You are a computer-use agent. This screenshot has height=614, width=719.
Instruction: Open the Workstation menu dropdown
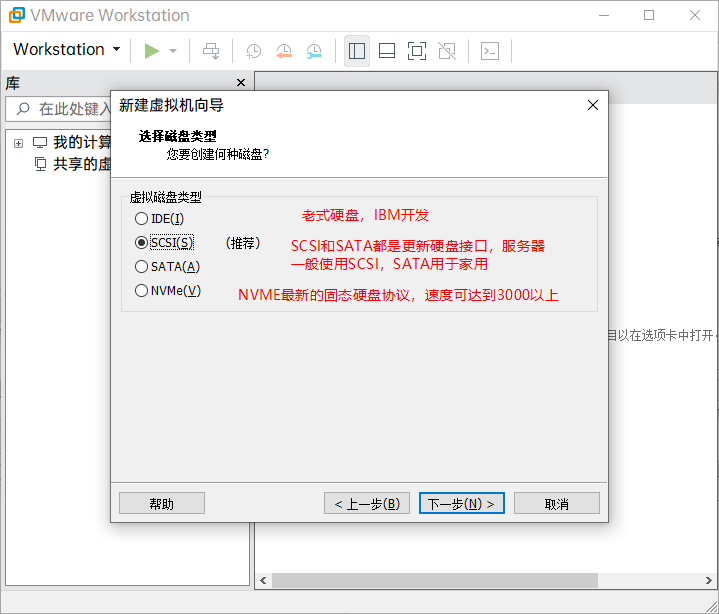point(66,50)
